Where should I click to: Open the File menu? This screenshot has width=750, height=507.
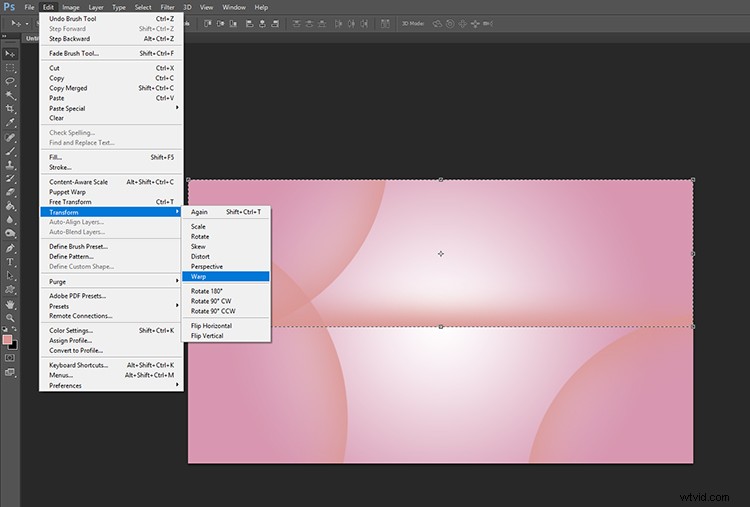click(29, 7)
